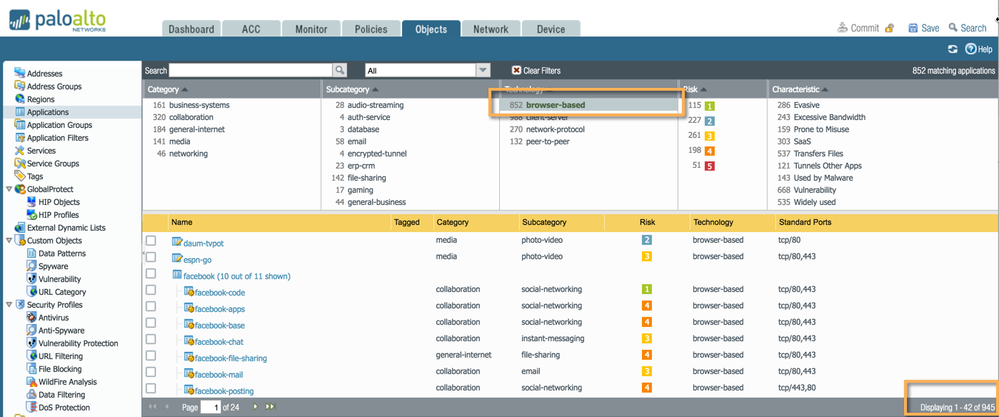
Task: Switch to the Policies tab
Action: click(x=371, y=29)
